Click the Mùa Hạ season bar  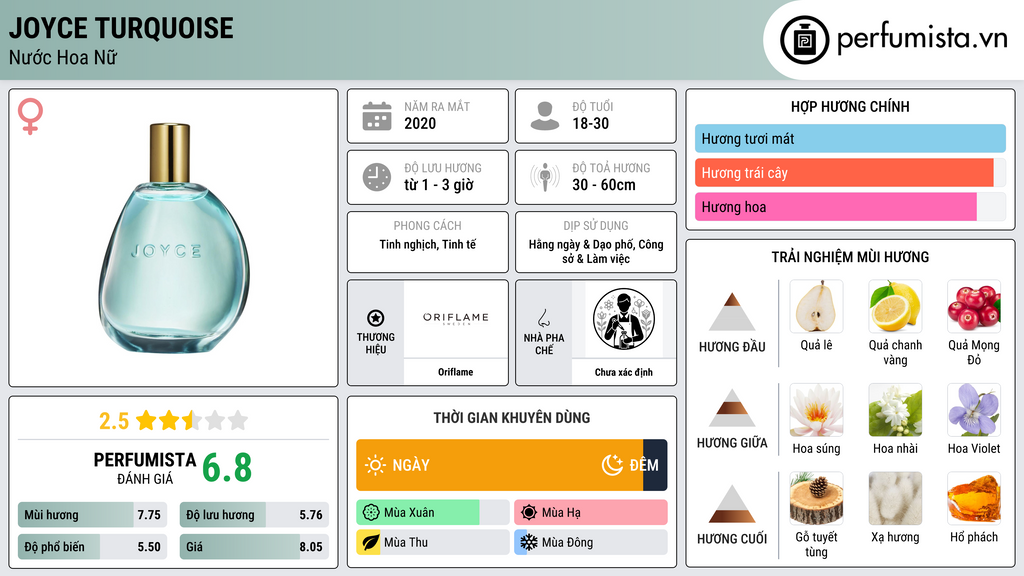590,513
